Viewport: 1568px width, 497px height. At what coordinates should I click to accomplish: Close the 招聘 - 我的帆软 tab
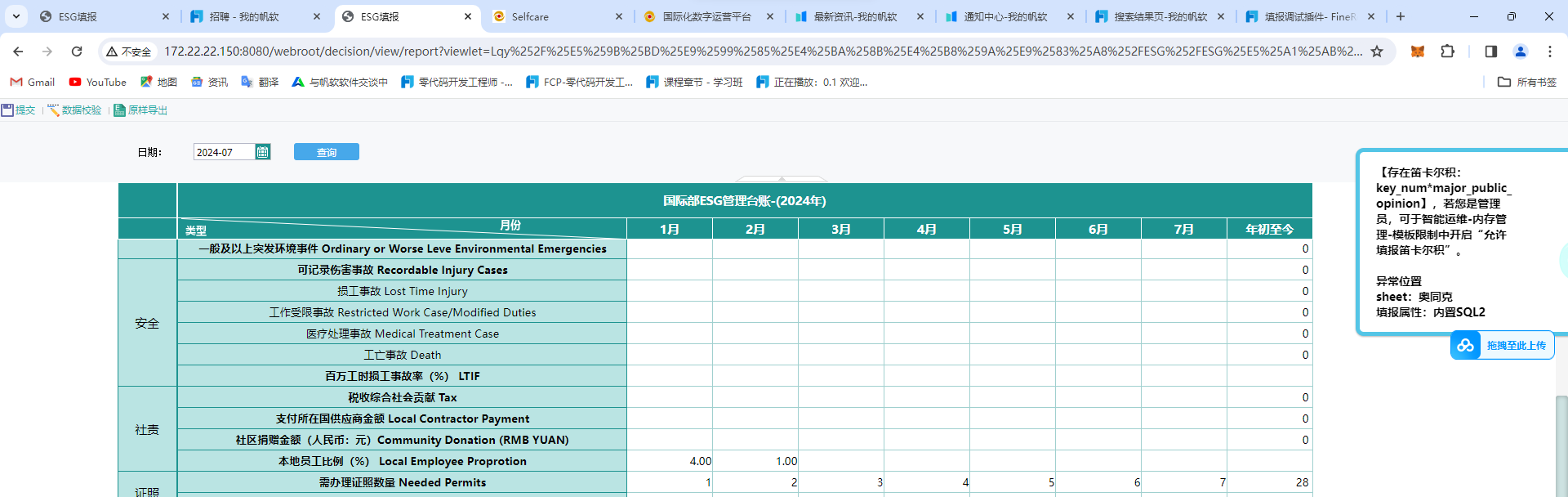pos(317,16)
